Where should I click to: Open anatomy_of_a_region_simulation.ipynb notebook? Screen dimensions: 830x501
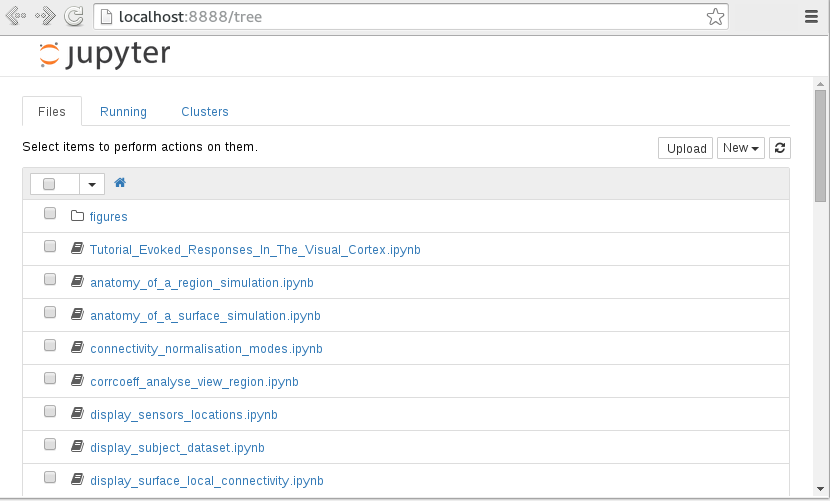(x=202, y=283)
